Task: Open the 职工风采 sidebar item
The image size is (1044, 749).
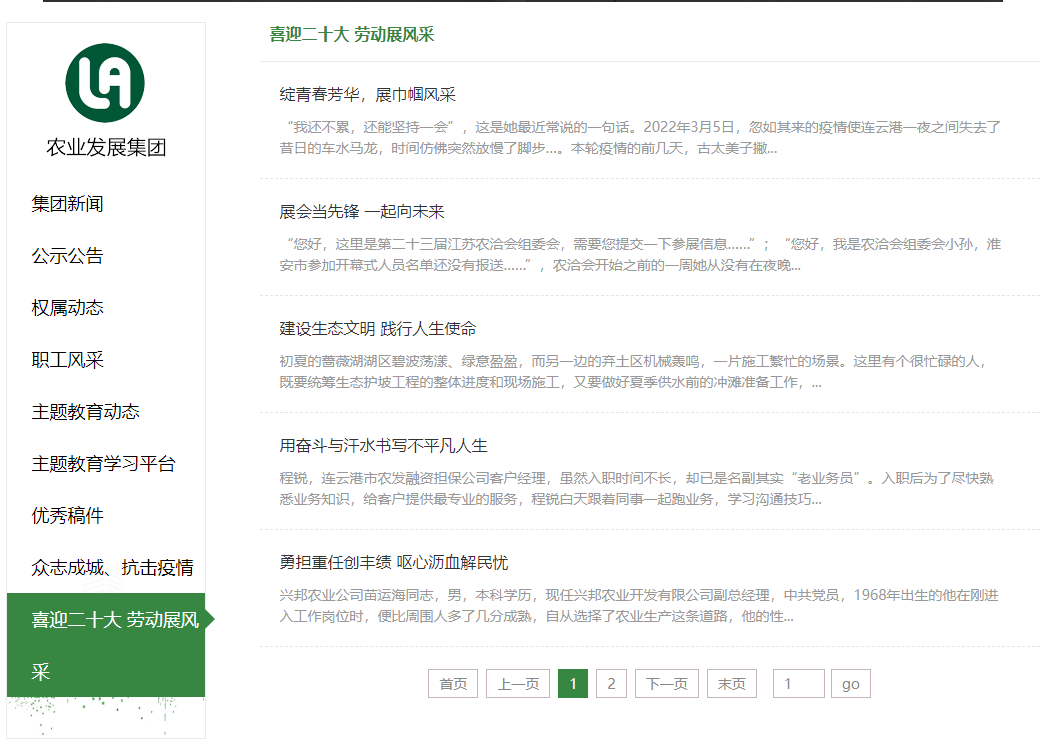Action: click(x=67, y=360)
